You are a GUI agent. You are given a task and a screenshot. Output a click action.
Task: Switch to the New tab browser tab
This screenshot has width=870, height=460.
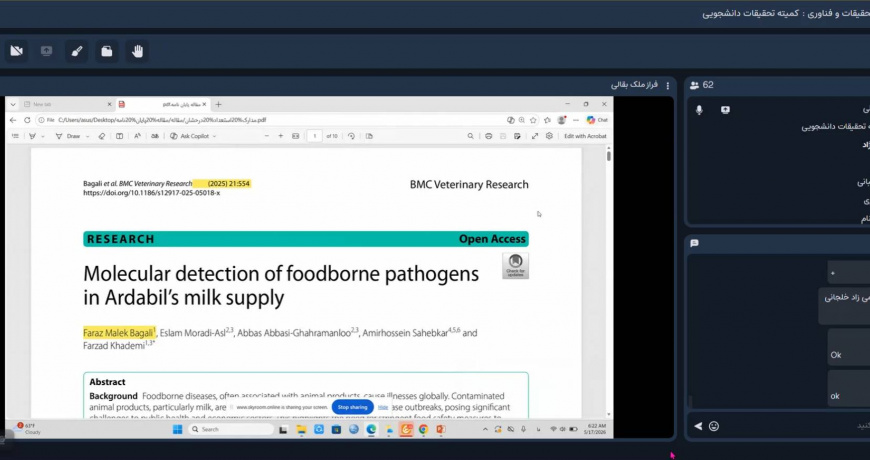[67, 104]
